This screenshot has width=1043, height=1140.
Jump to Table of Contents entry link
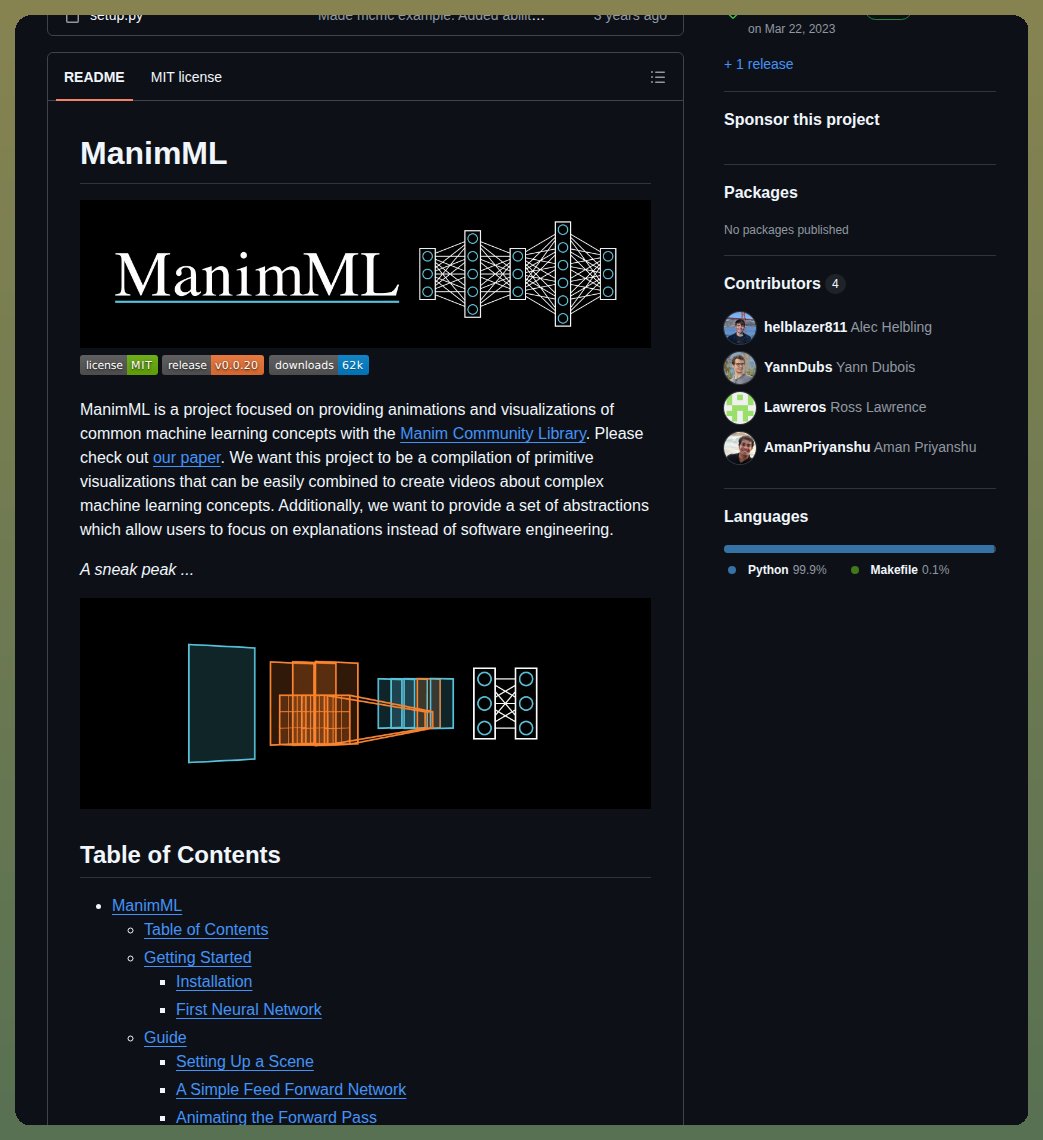click(x=206, y=929)
